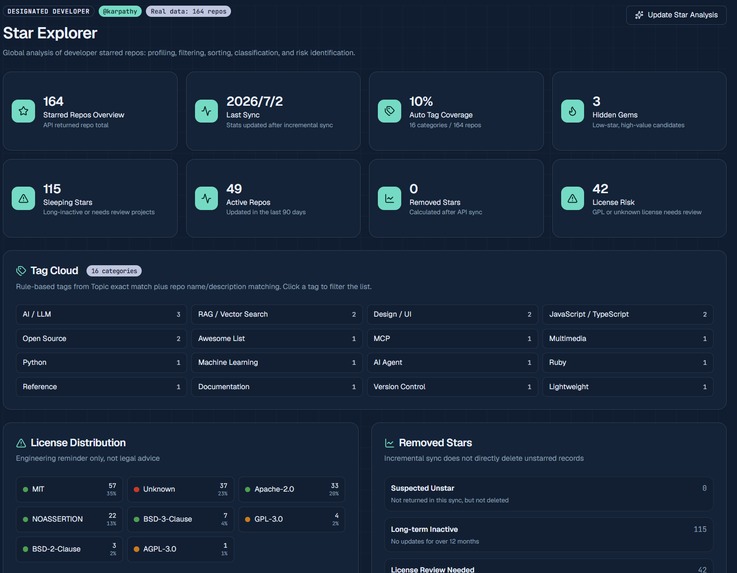
Task: Click the warning icon beside License Distribution heading
Action: pyautogui.click(x=21, y=443)
